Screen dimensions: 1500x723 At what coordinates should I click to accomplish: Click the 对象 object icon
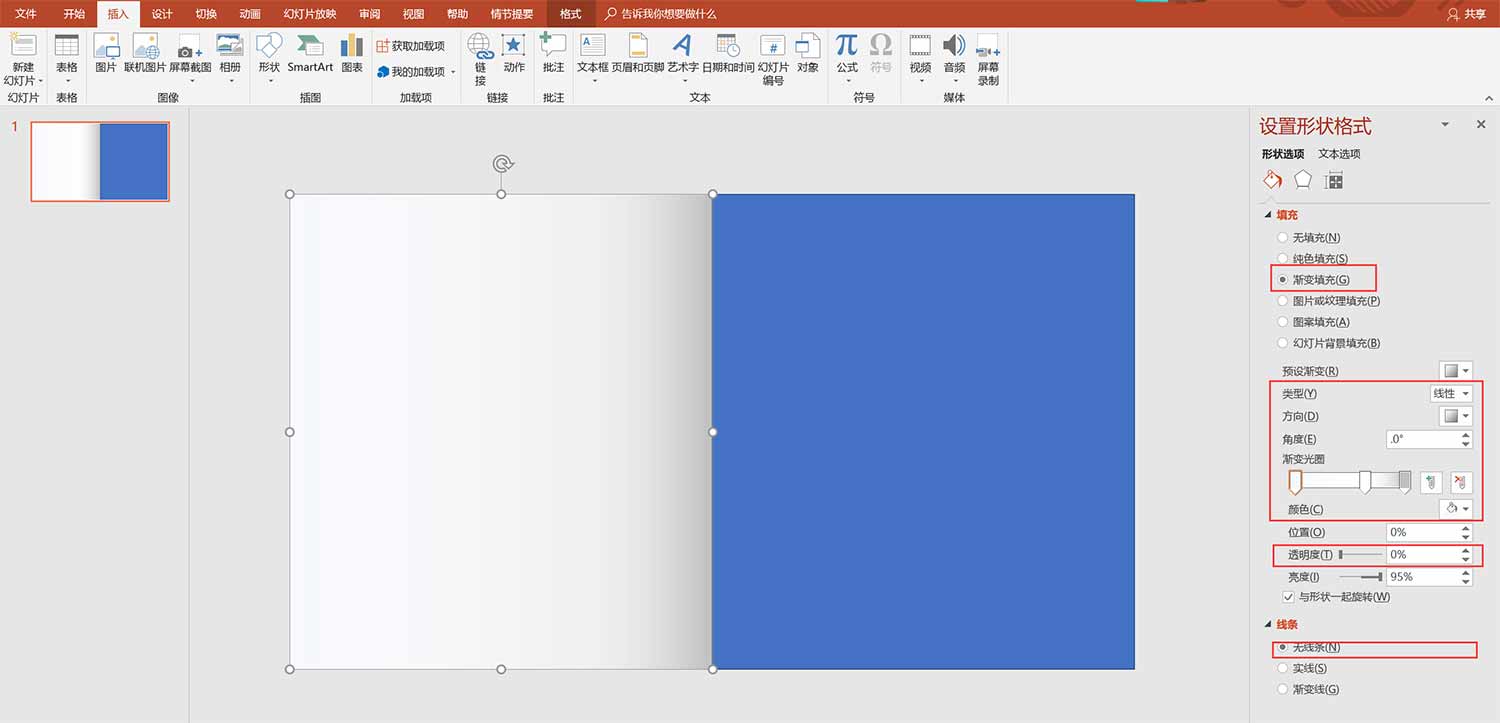(x=808, y=45)
